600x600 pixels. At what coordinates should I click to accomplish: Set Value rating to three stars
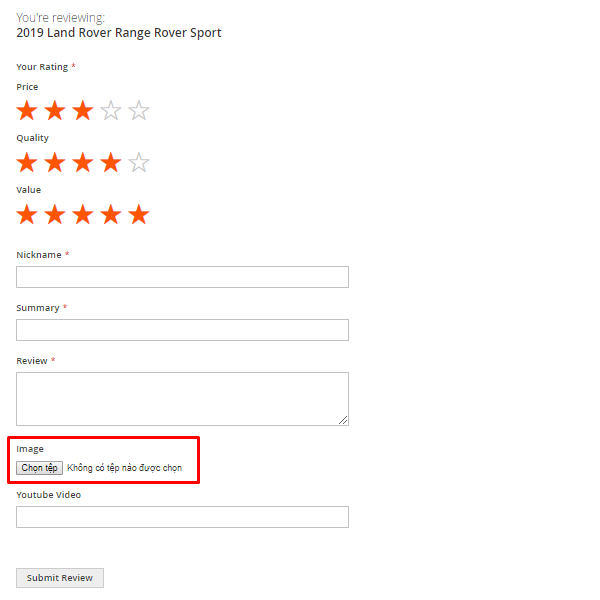pos(83,214)
